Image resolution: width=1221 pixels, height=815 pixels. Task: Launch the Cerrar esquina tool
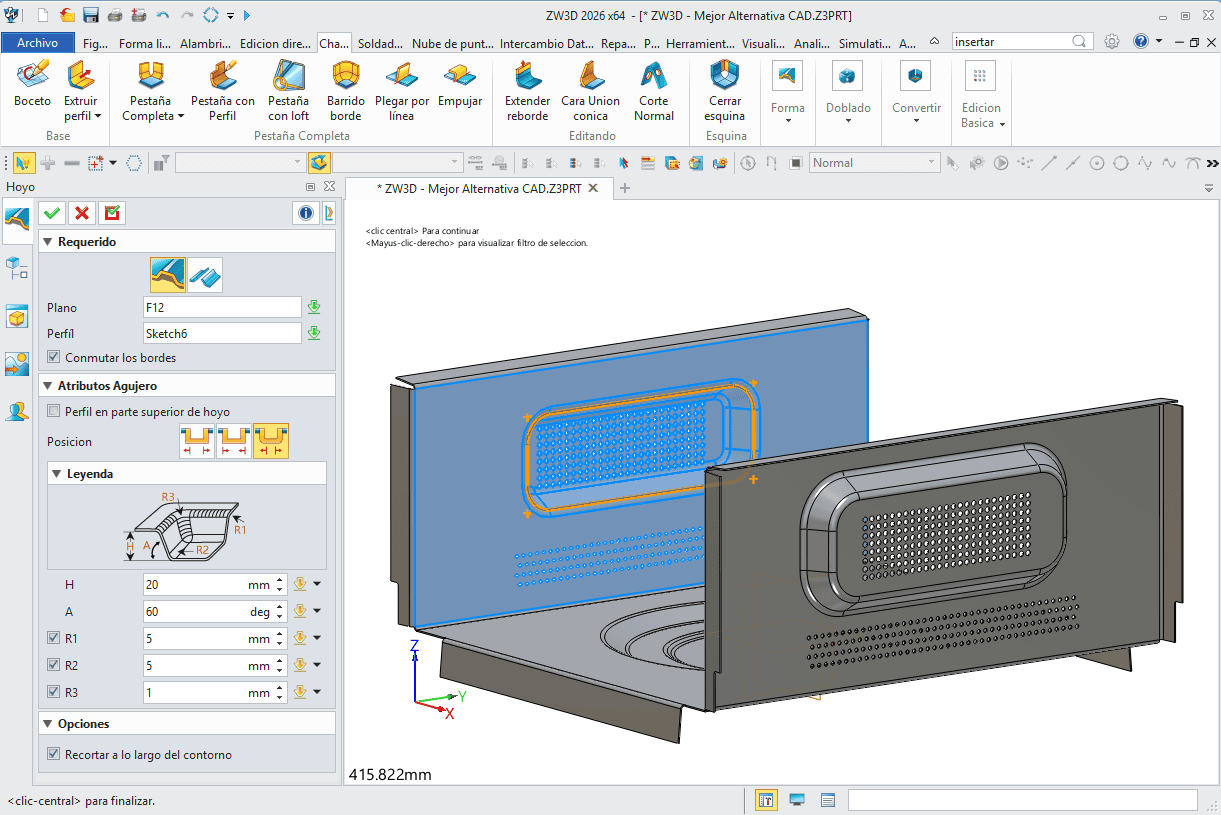tap(725, 90)
